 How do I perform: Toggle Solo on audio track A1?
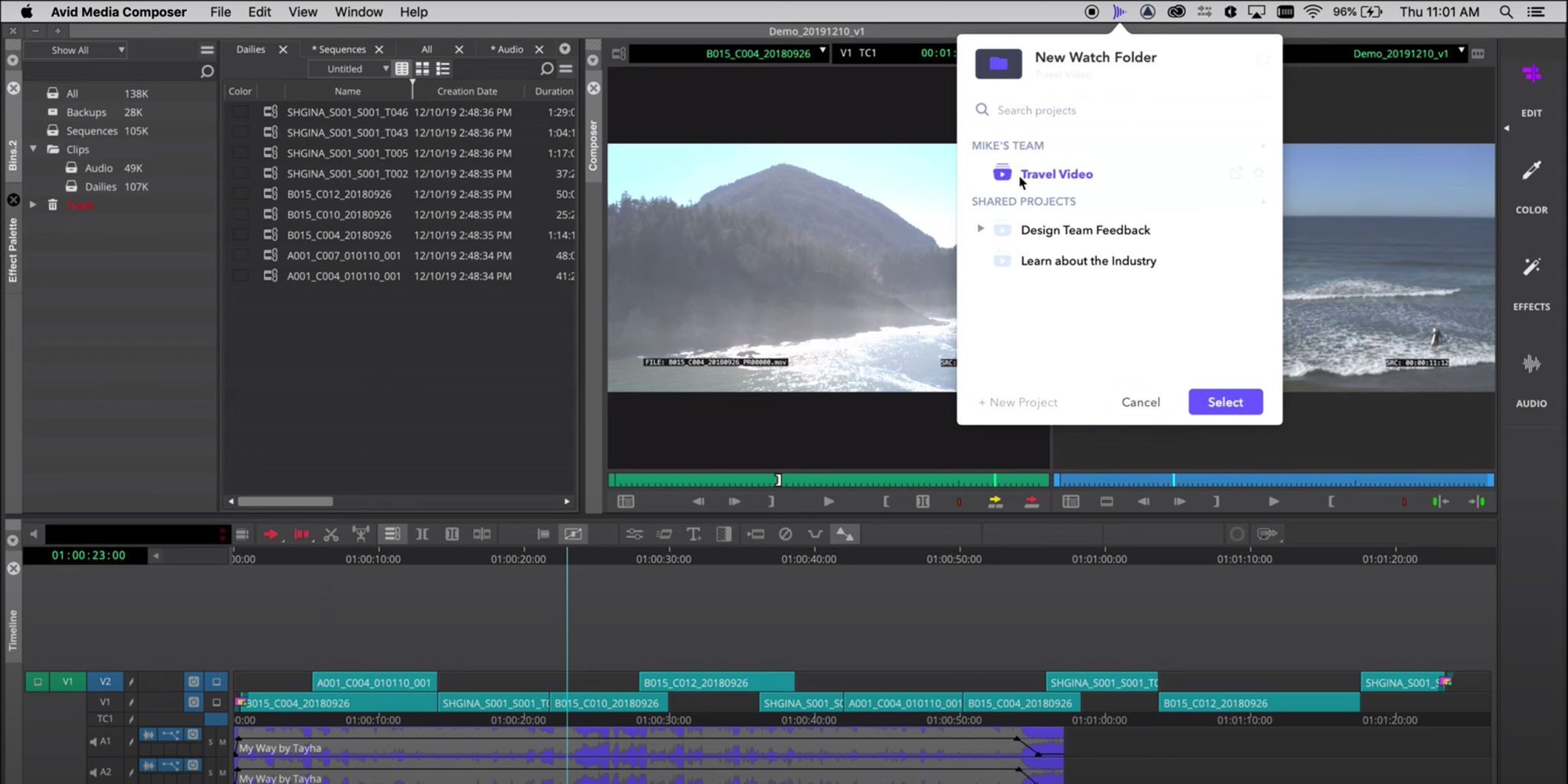(211, 741)
